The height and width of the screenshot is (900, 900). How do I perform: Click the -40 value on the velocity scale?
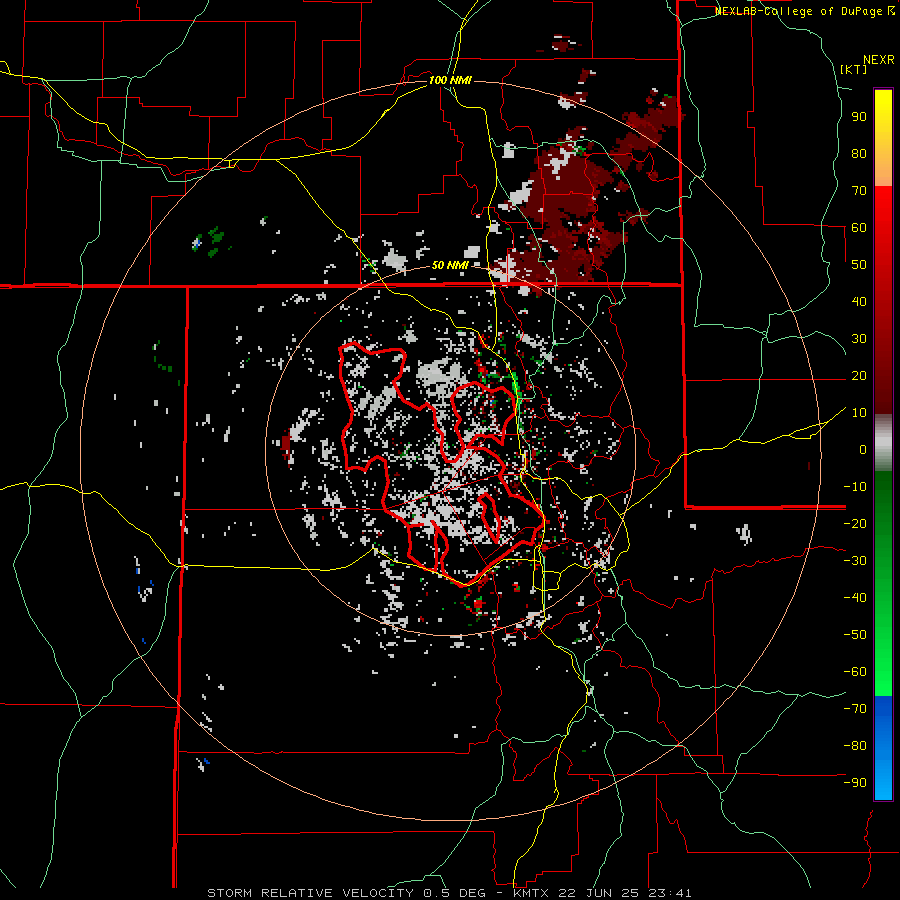855,598
